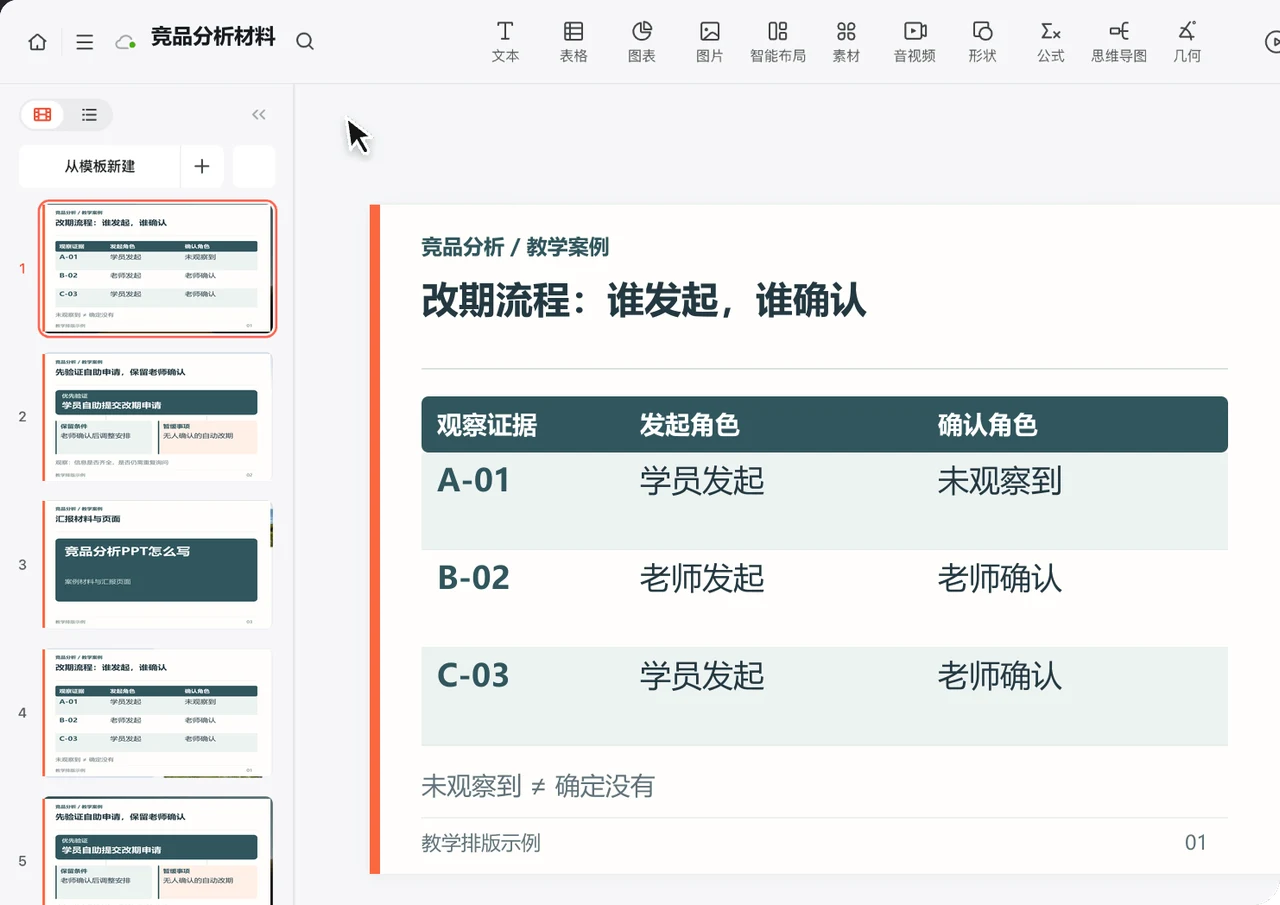This screenshot has width=1280, height=905.
Task: Go to the home icon
Action: [37, 42]
